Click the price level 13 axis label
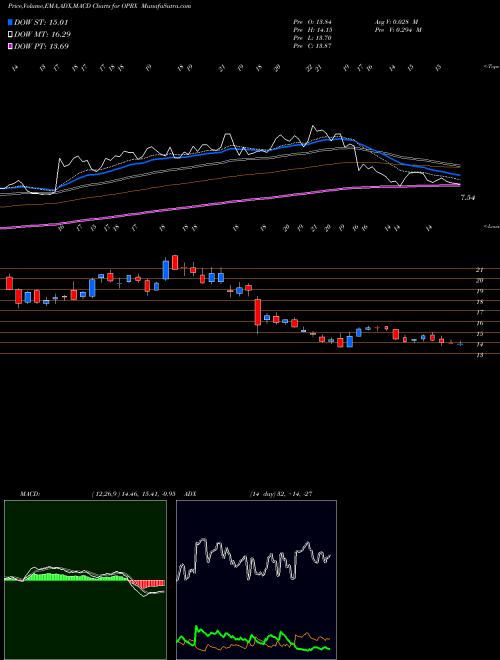 (x=479, y=355)
